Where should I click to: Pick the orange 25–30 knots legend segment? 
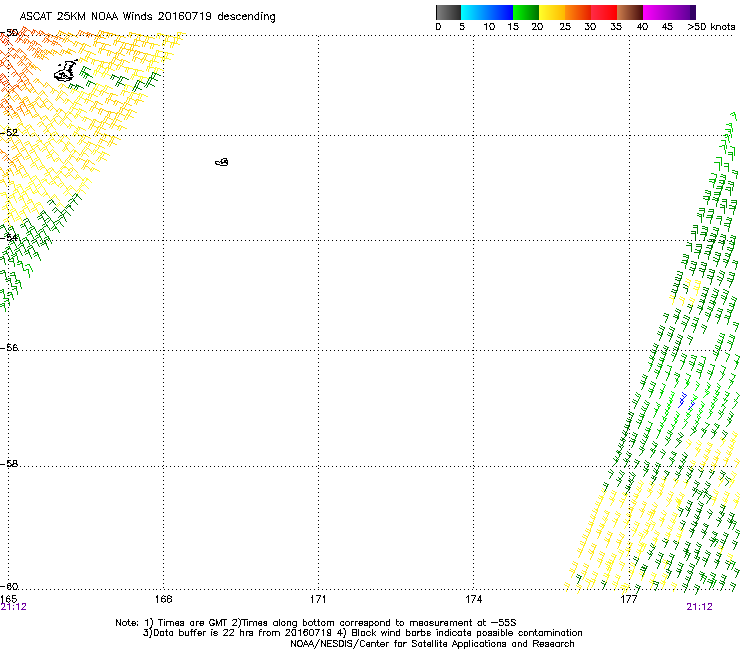click(578, 12)
